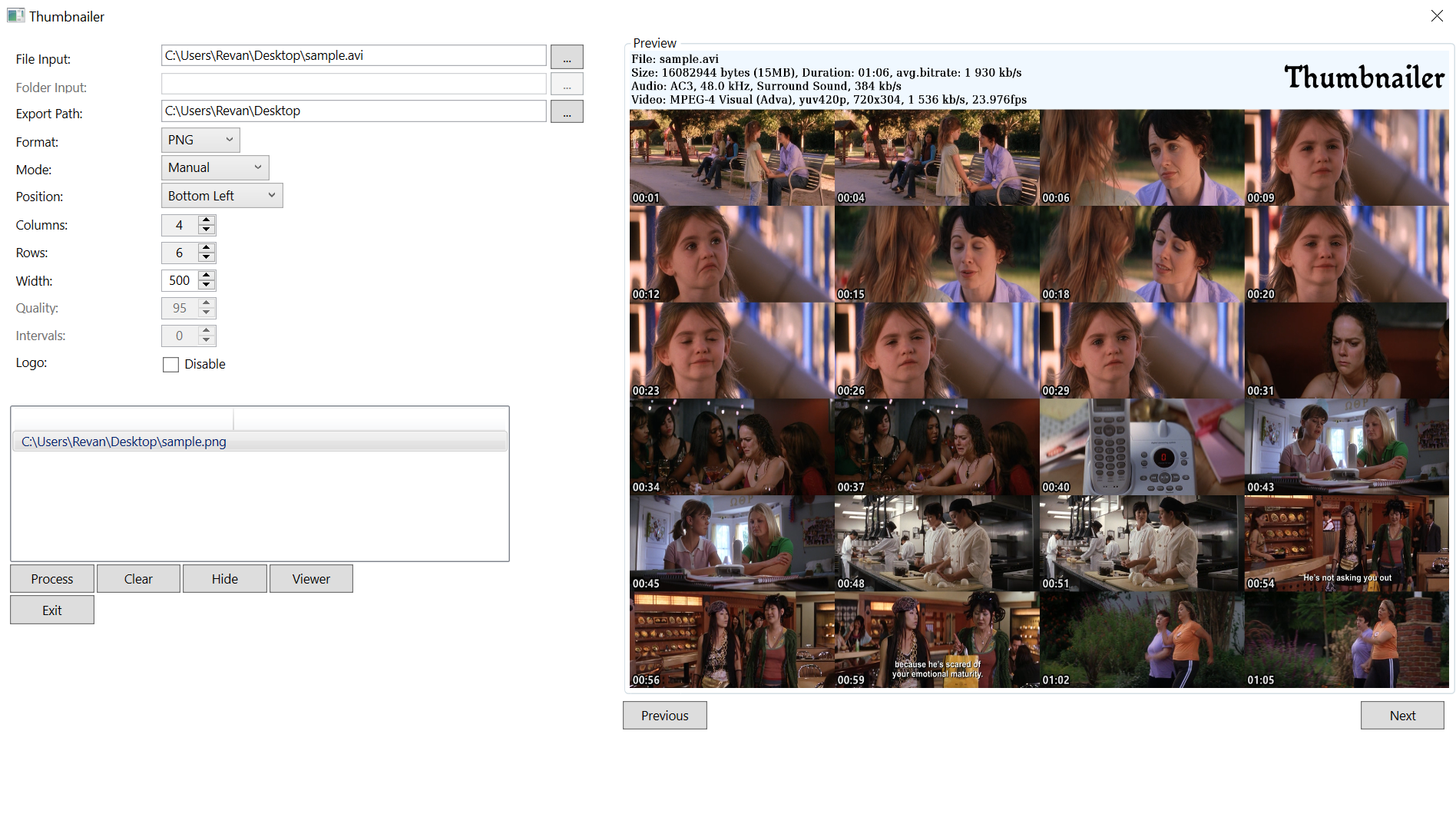Screen dimensions: 1456x817
Task: Click the 00:45 preview thumbnail
Action: (732, 544)
